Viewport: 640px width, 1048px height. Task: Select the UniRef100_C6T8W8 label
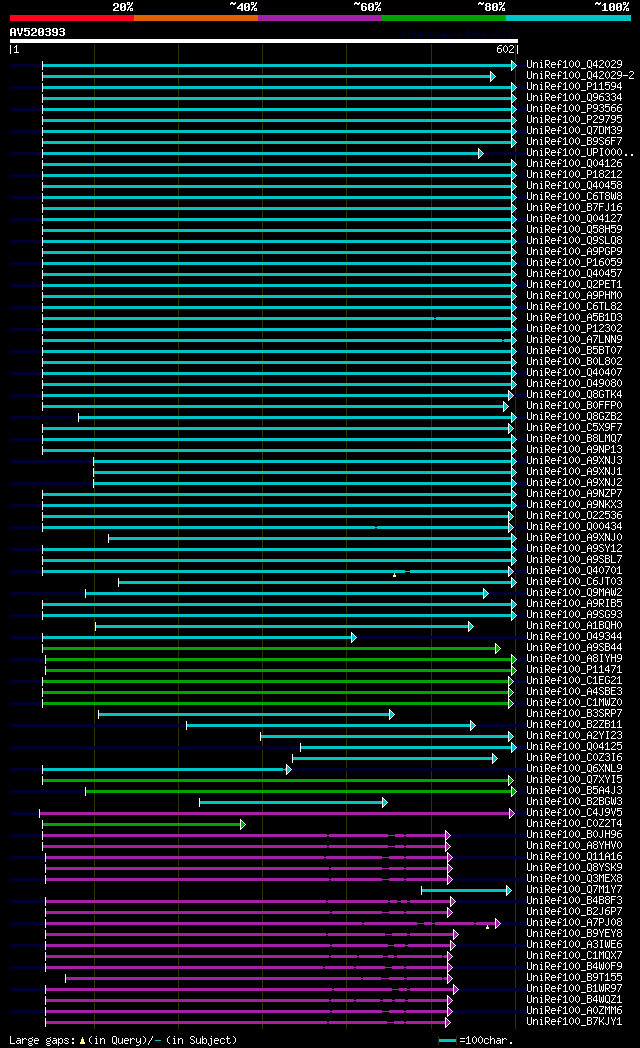pos(574,196)
